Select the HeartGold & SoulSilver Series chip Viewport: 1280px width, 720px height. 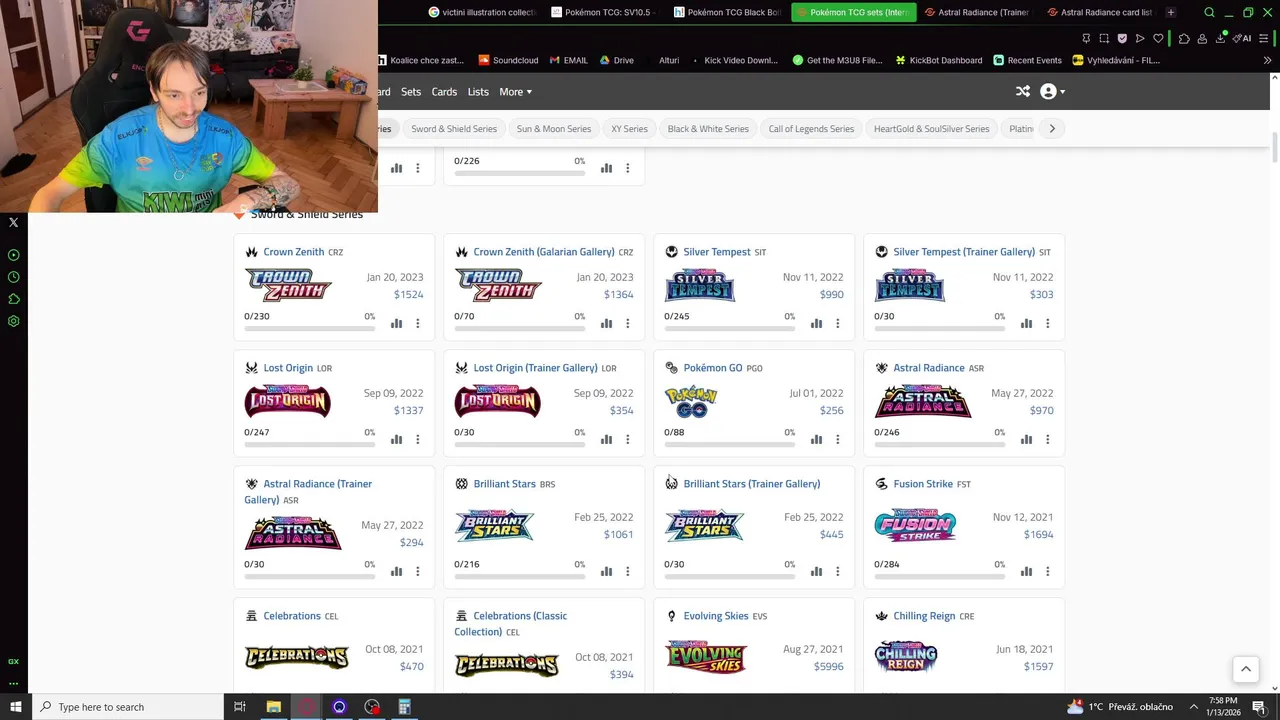(x=931, y=128)
